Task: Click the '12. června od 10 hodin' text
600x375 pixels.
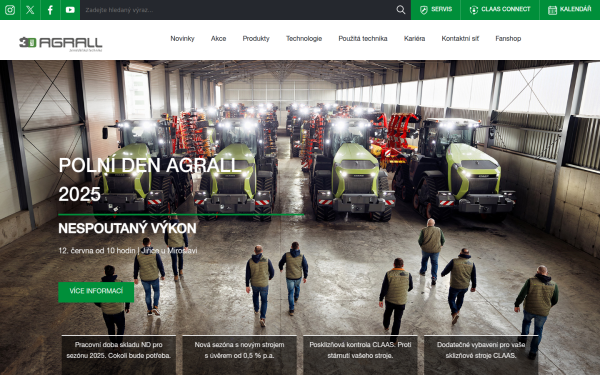Action: (97, 251)
